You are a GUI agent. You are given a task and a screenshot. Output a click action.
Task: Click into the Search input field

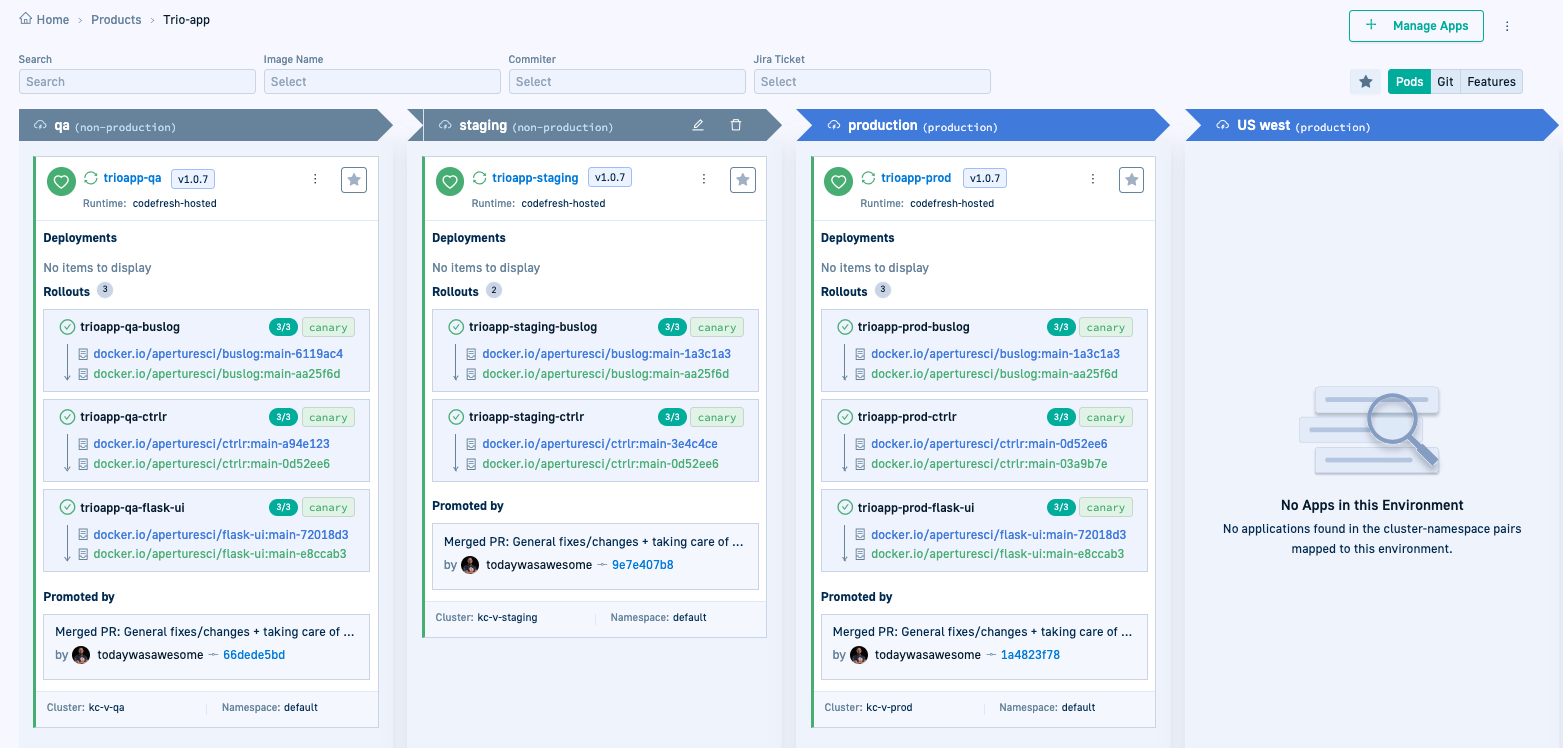pyautogui.click(x=137, y=82)
